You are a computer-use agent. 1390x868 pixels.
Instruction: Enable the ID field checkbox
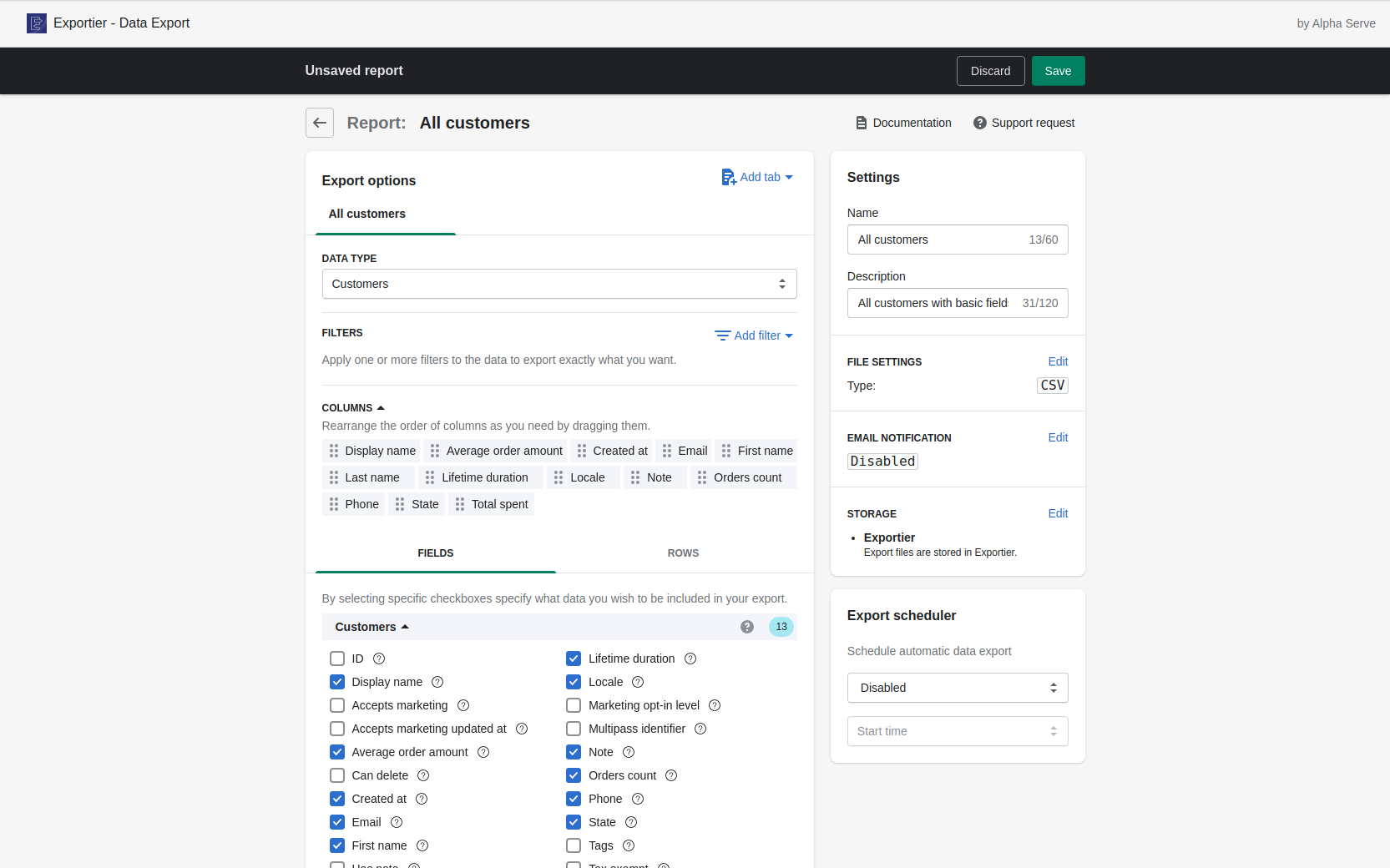point(337,659)
